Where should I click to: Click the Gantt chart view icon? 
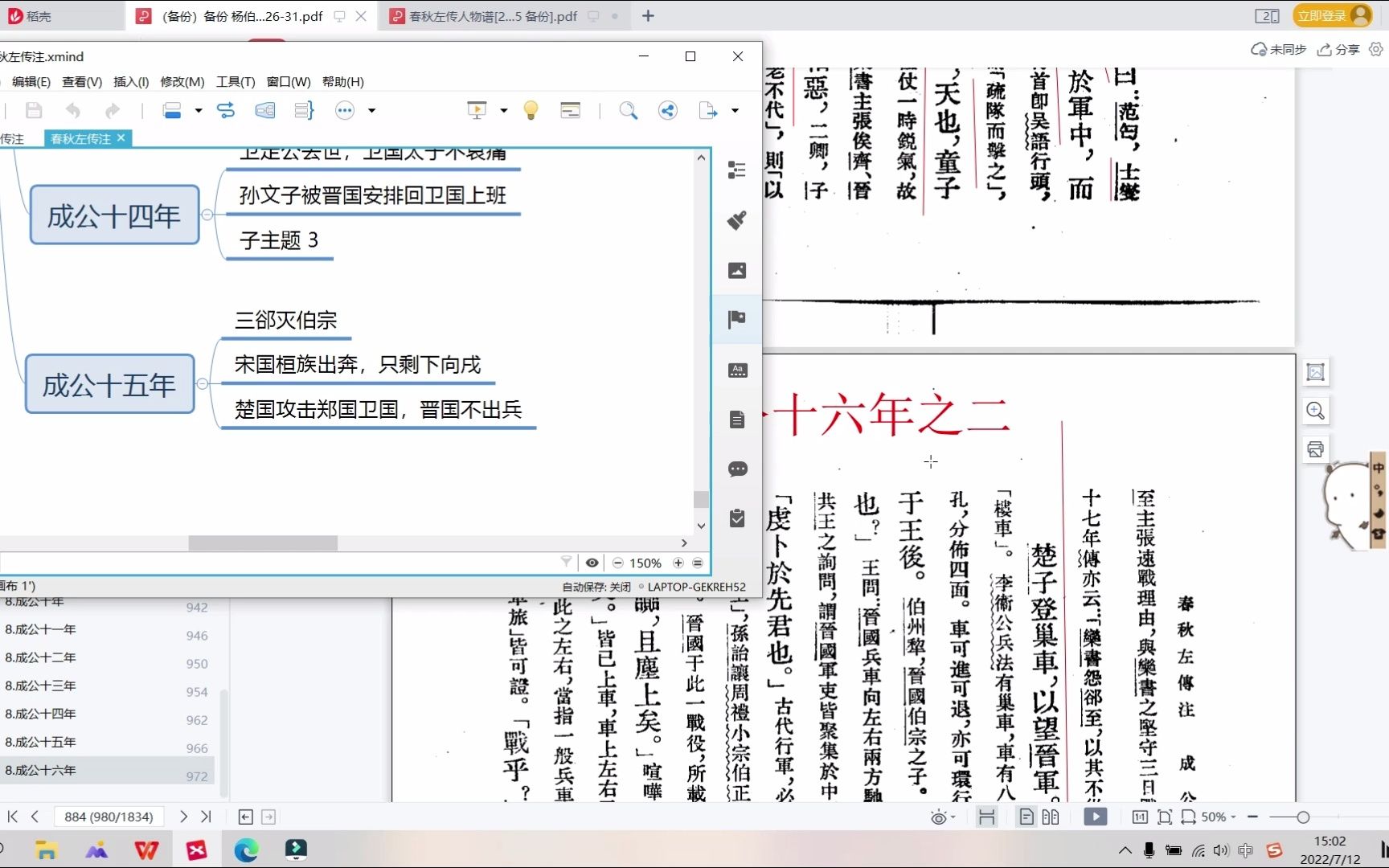point(571,111)
